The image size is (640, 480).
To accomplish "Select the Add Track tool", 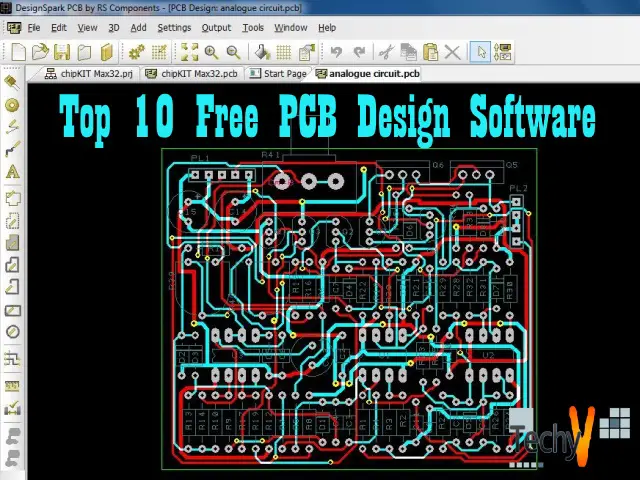I will click(12, 149).
